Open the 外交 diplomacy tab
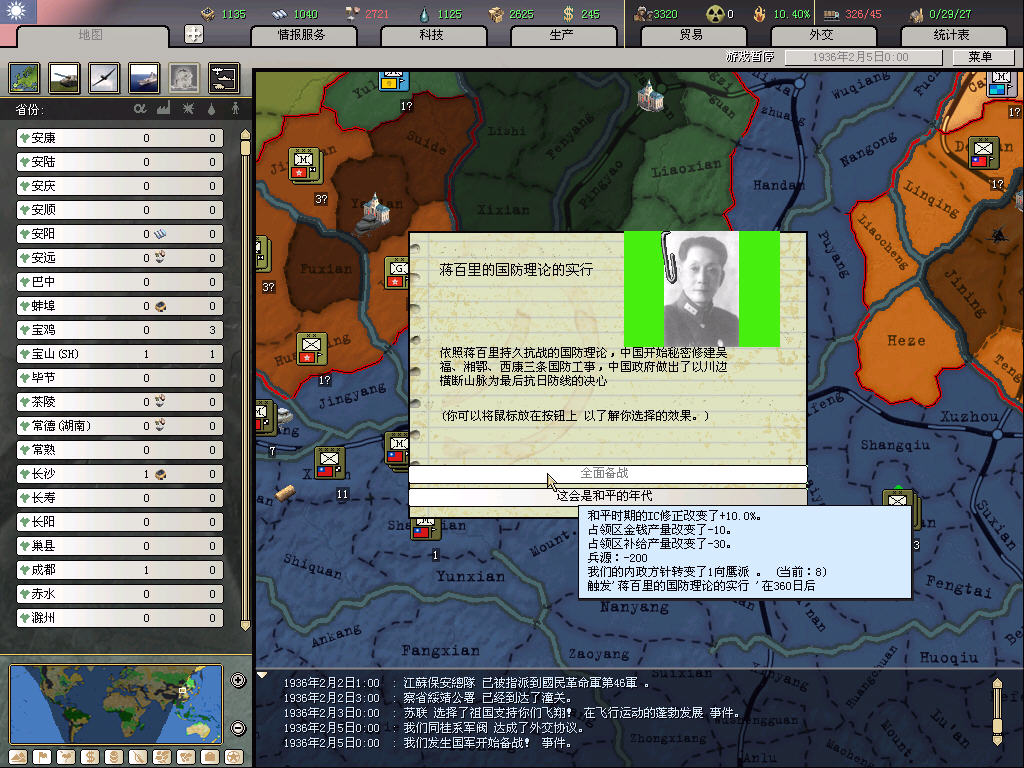Viewport: 1024px width, 768px height. [x=820, y=35]
